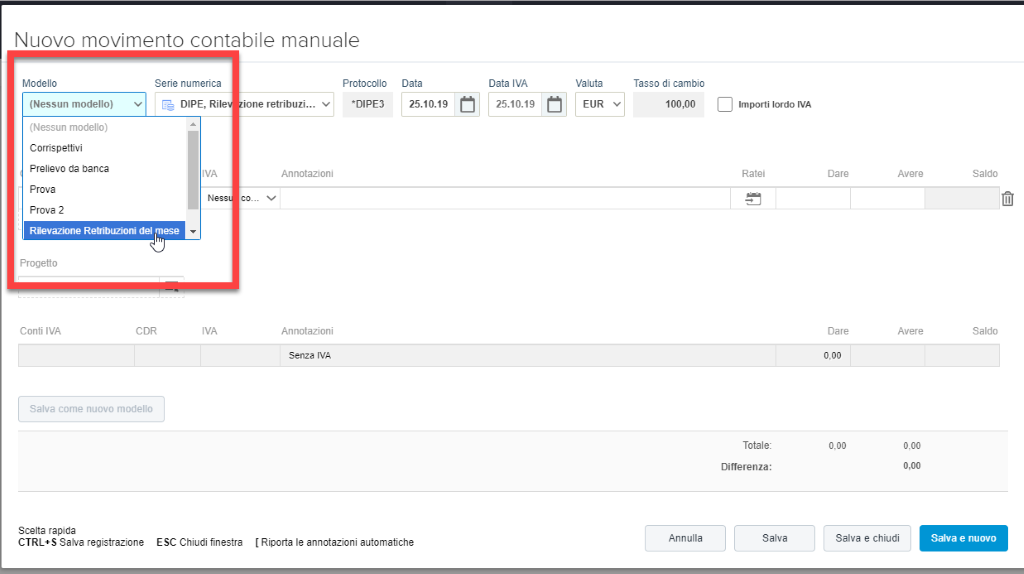
Task: Pick the Prova 2 model option
Action: tap(47, 210)
